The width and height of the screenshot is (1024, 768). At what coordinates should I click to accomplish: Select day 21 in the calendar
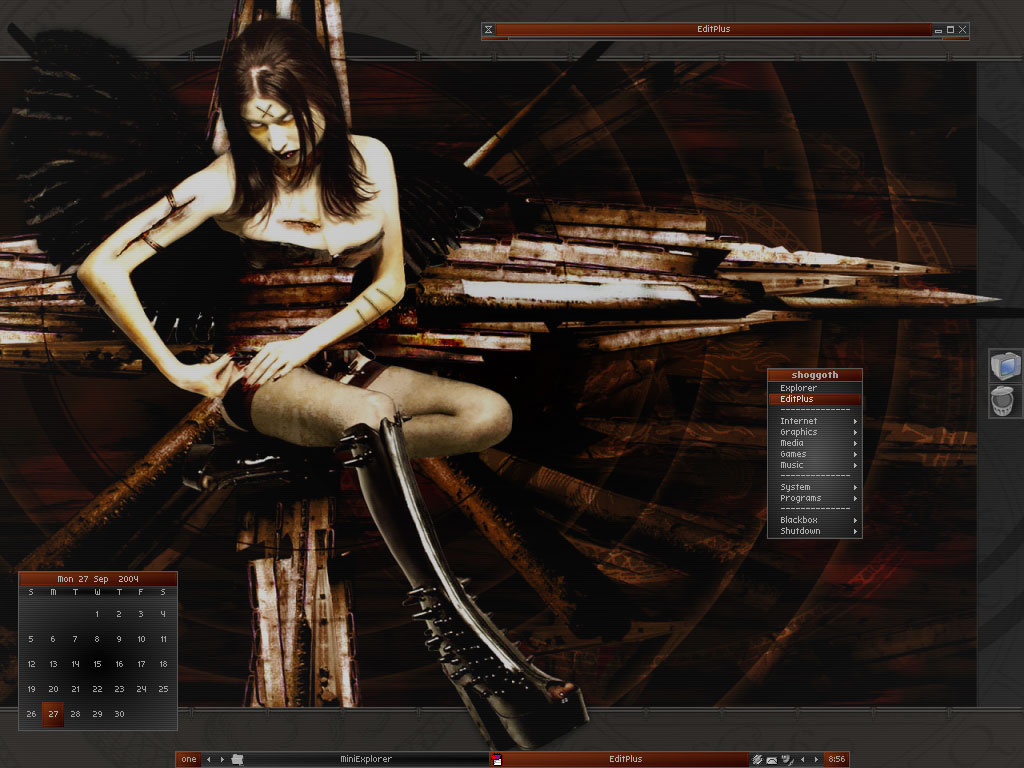[x=75, y=689]
